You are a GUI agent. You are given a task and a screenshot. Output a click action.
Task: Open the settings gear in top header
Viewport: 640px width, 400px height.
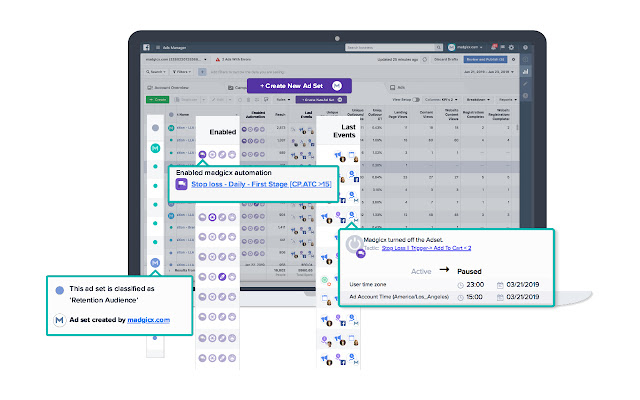511,47
